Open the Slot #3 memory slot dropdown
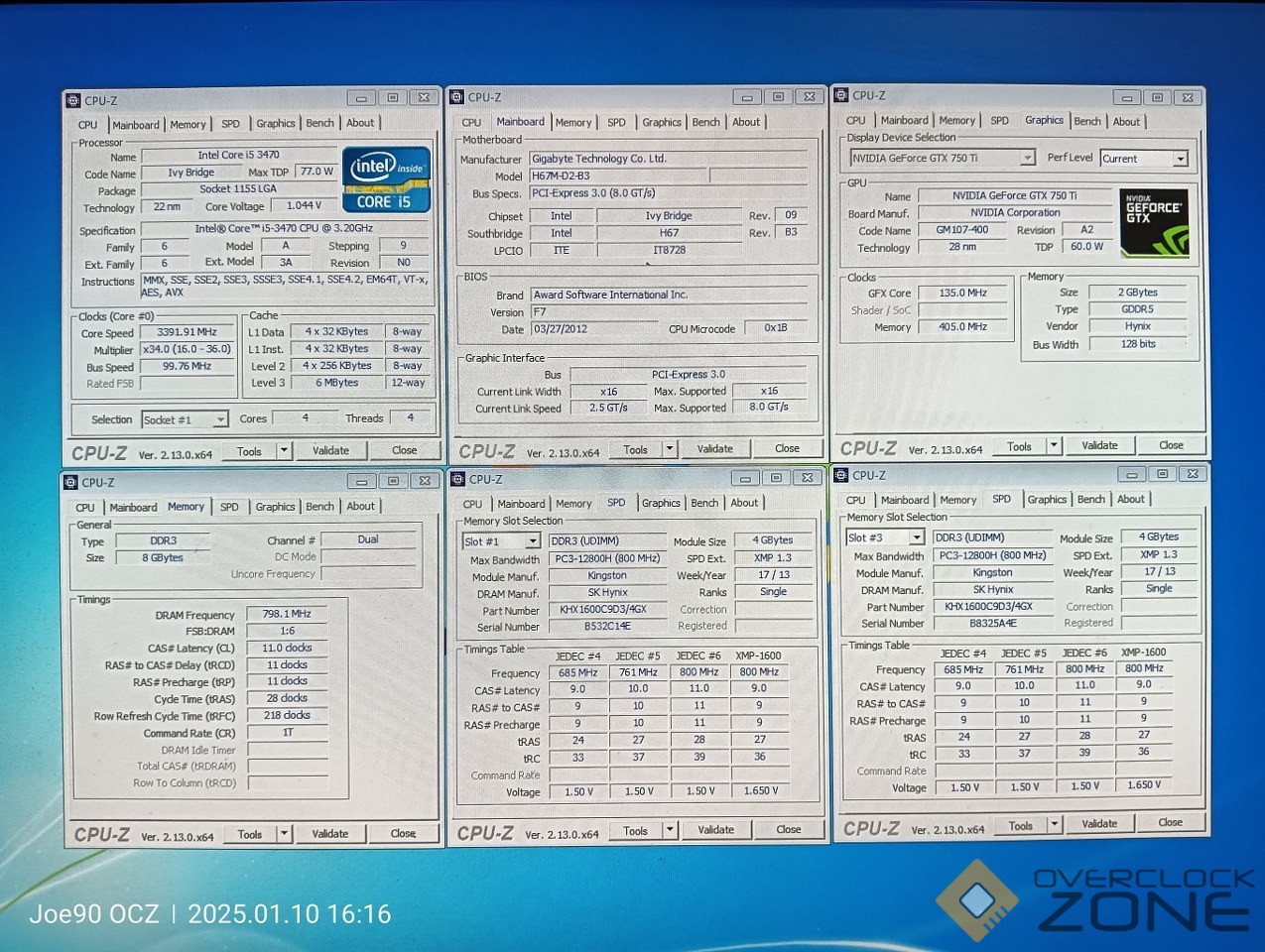This screenshot has height=952, width=1265. (916, 537)
